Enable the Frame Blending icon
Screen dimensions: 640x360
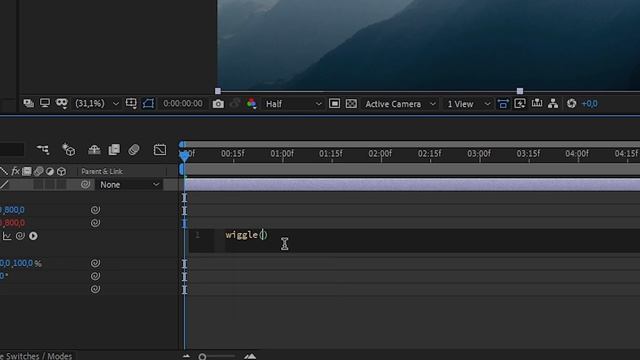114,150
